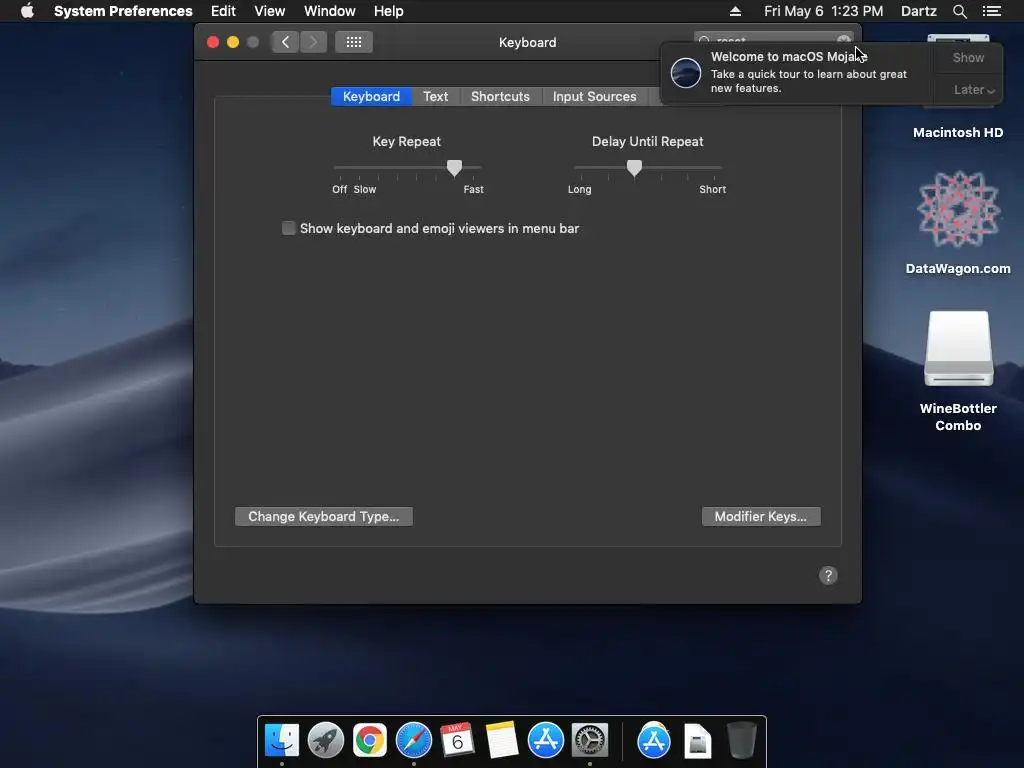Minimize the Keyboard window with yellow button
The height and width of the screenshot is (768, 1024).
(232, 42)
